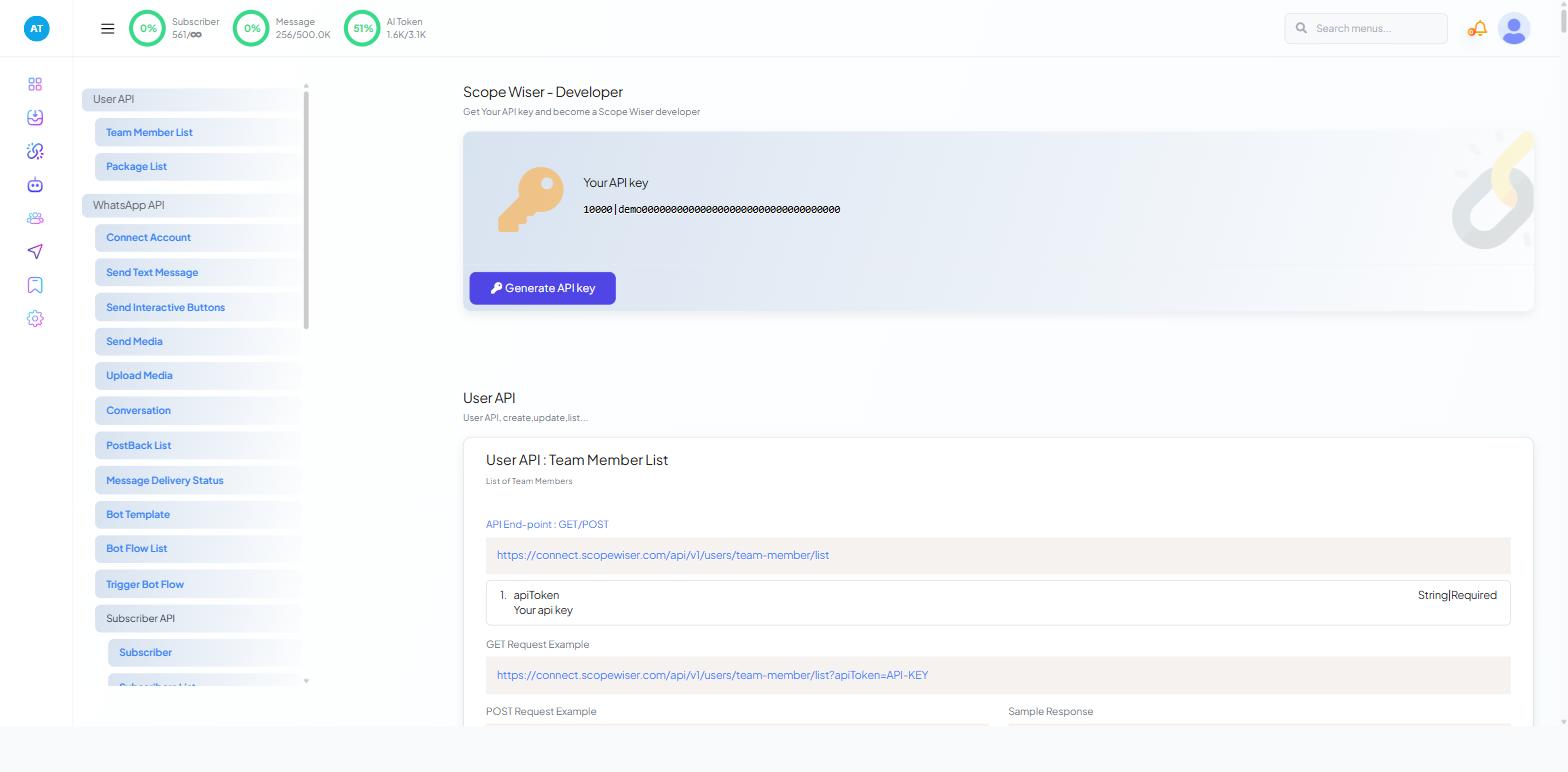Open the inbox download tray icon
The width and height of the screenshot is (1568, 772).
pos(35,118)
